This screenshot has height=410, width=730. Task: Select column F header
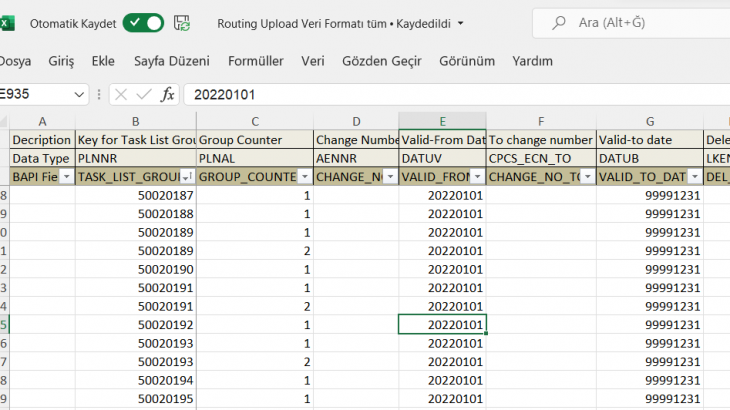(x=541, y=121)
